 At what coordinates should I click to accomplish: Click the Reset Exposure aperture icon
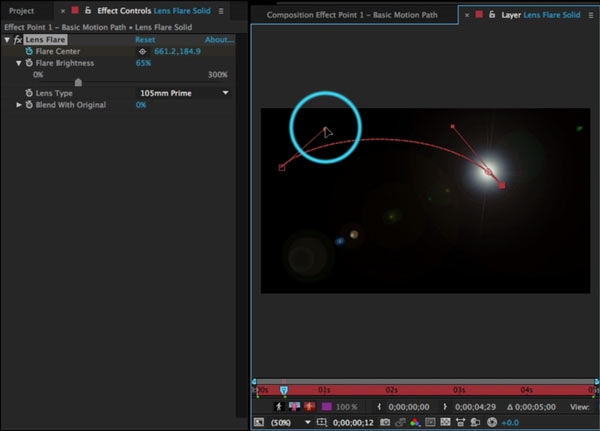[x=492, y=422]
